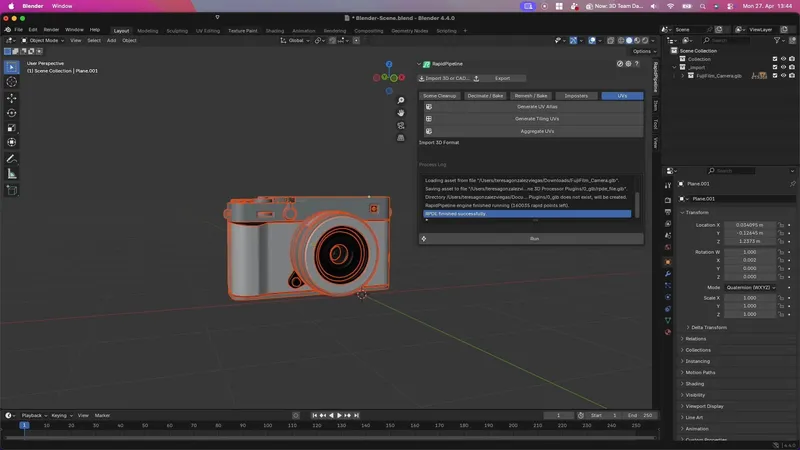Click the End frame field
Screen dimensions: 800x450
click(640, 415)
